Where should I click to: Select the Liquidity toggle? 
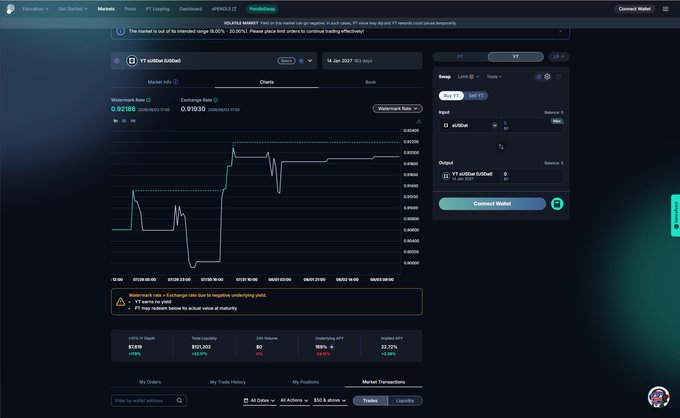point(405,401)
